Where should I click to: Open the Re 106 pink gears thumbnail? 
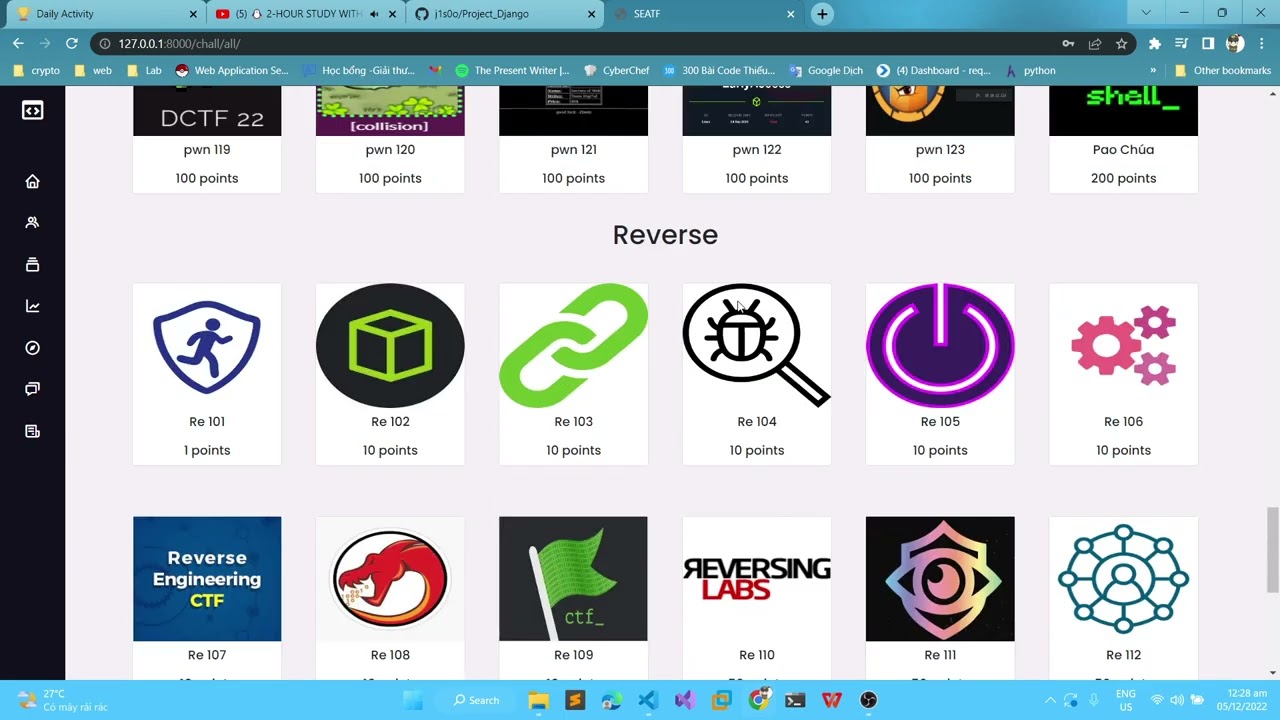pos(1123,346)
